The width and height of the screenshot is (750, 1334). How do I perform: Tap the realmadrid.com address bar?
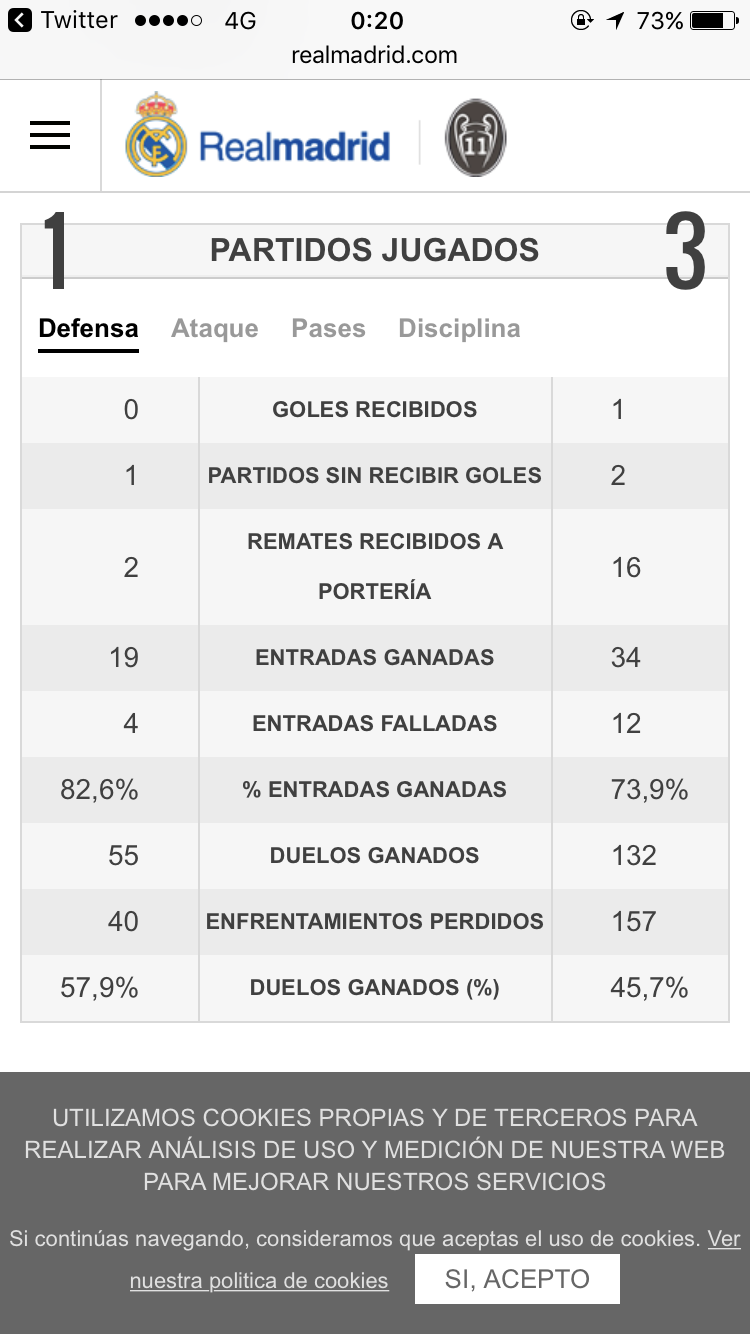[x=374, y=55]
